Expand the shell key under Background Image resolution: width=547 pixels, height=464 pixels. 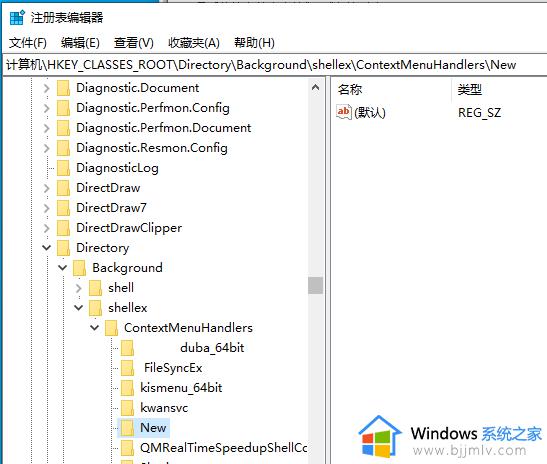[78, 288]
